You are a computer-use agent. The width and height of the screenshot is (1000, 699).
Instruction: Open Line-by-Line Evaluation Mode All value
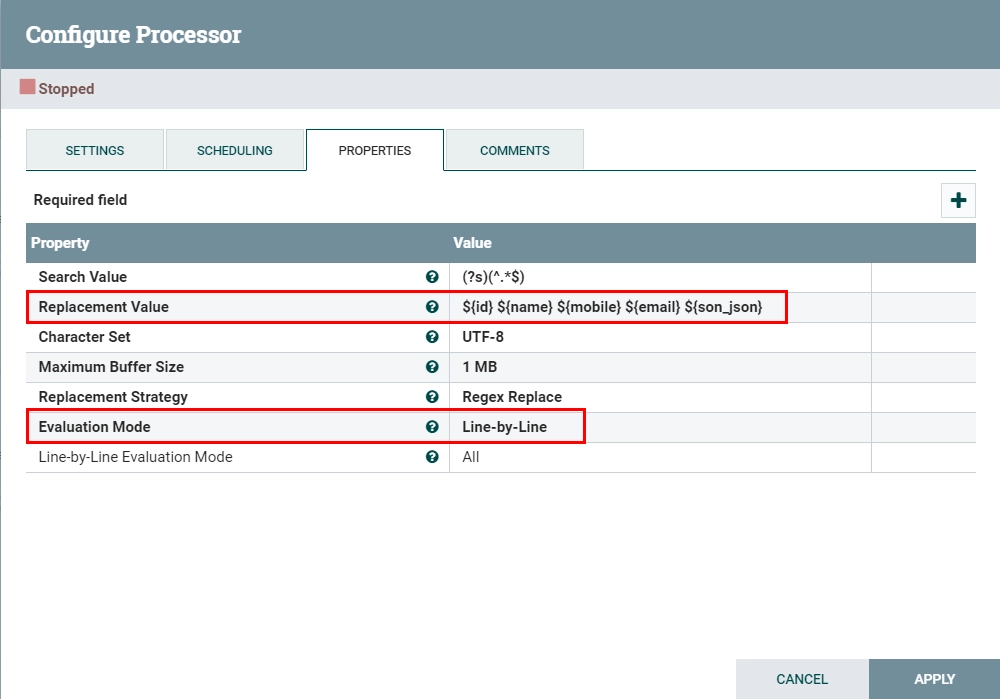point(660,457)
